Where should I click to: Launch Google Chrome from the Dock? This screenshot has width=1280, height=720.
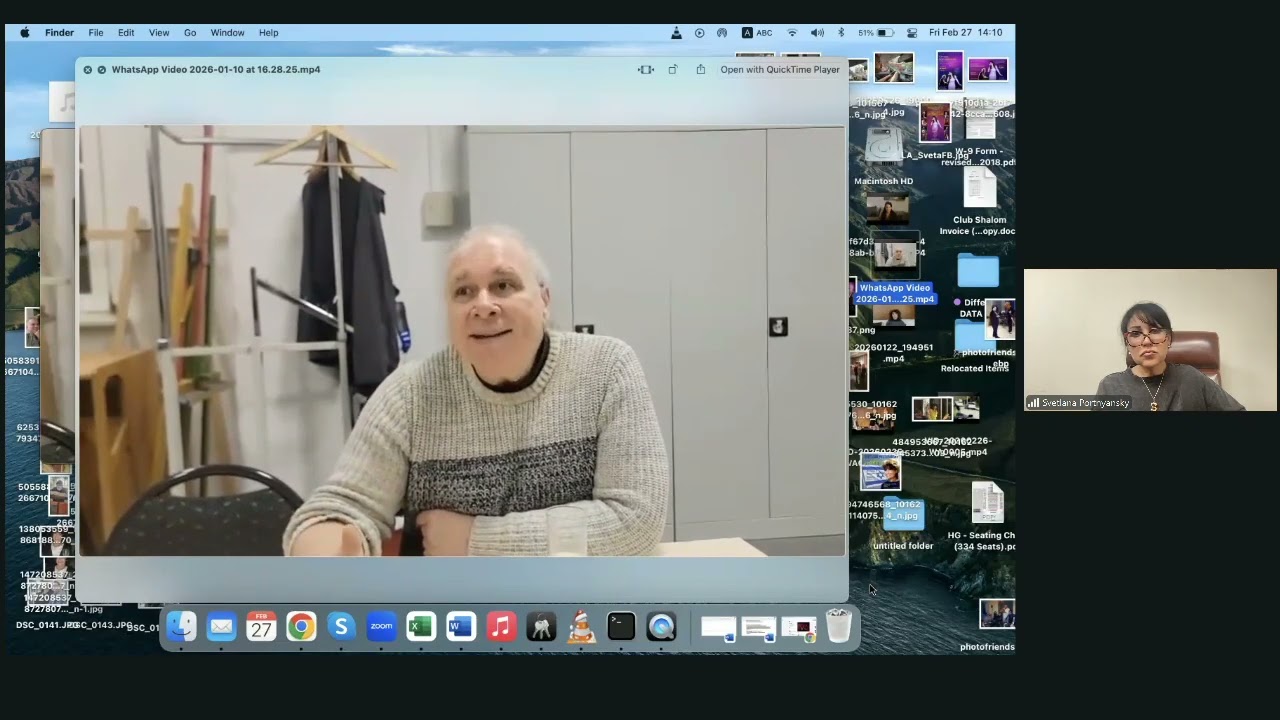(x=301, y=627)
